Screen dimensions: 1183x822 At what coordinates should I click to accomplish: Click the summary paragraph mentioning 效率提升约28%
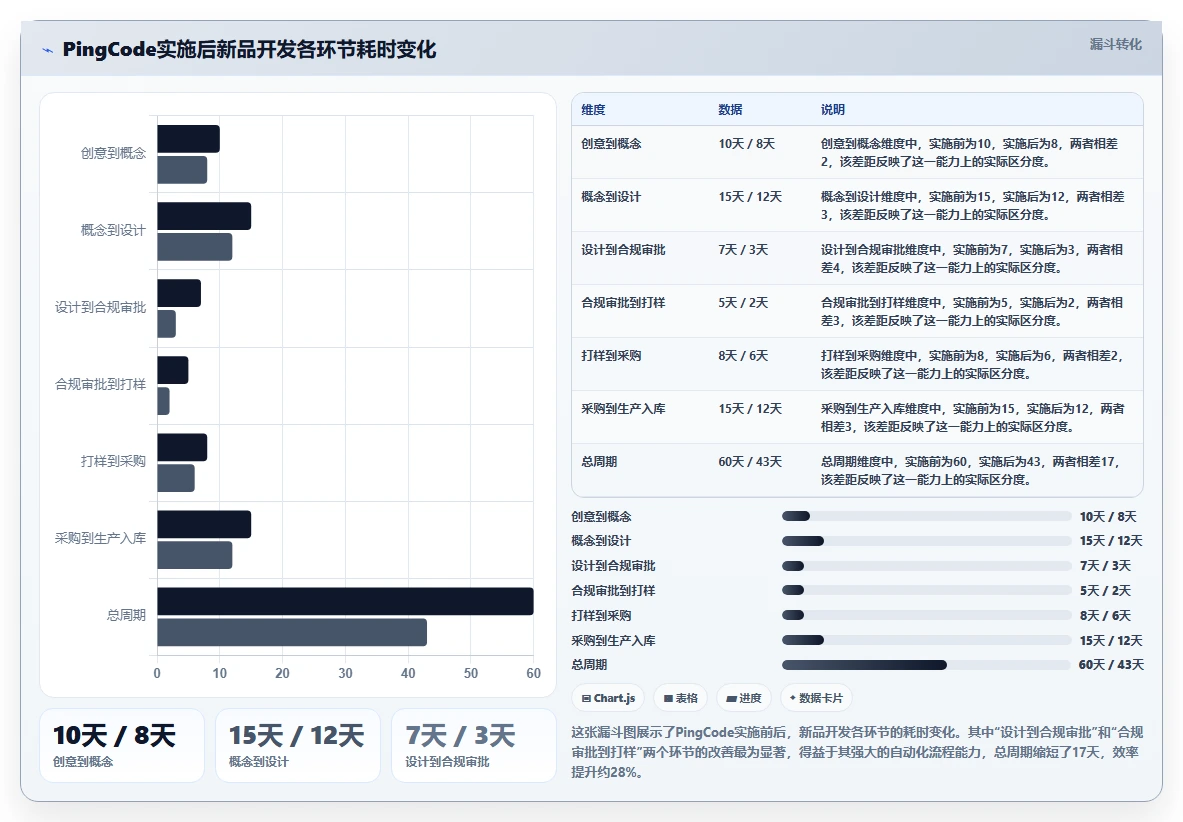pos(857,752)
